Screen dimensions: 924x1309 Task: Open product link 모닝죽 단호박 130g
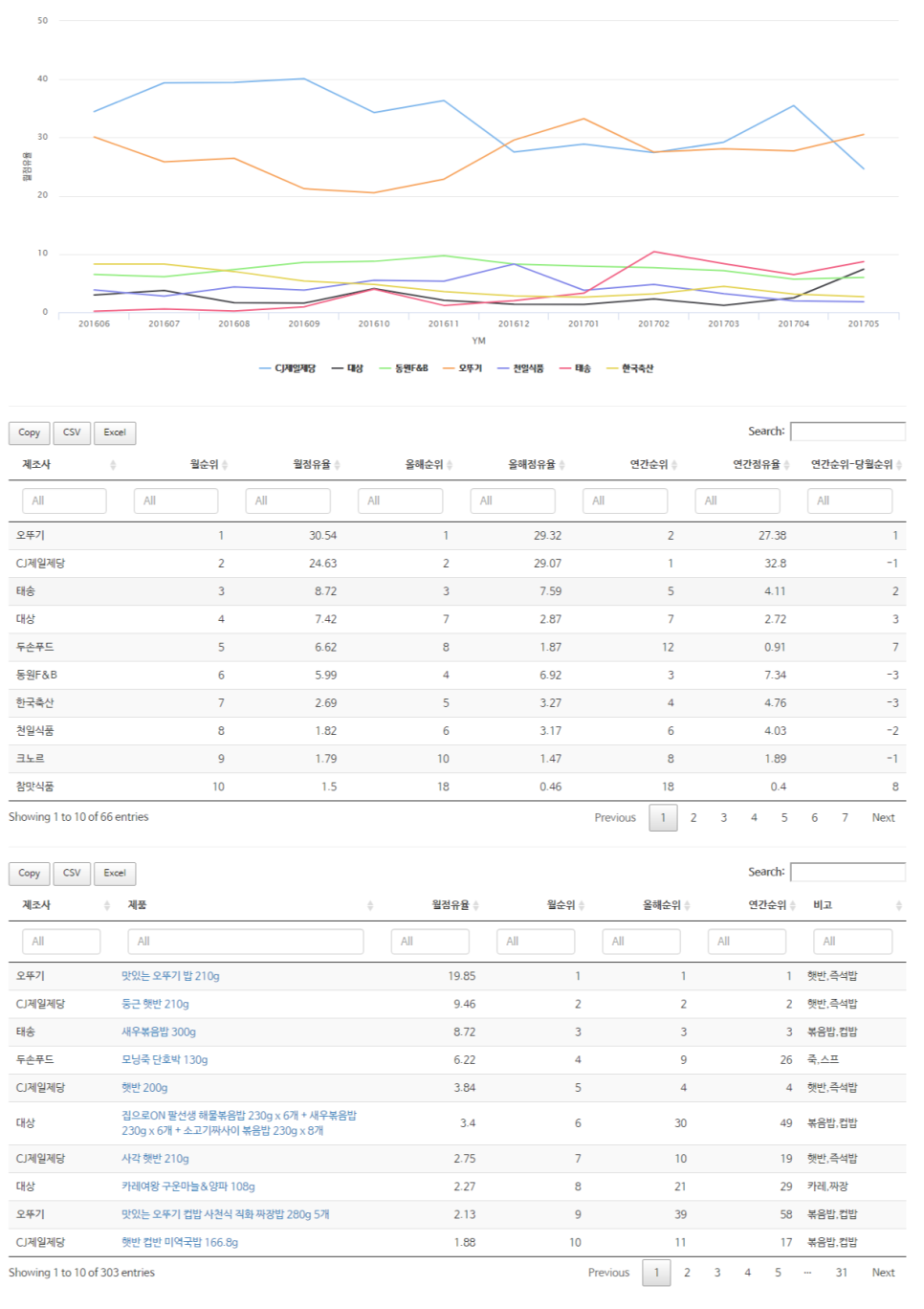165,1059
